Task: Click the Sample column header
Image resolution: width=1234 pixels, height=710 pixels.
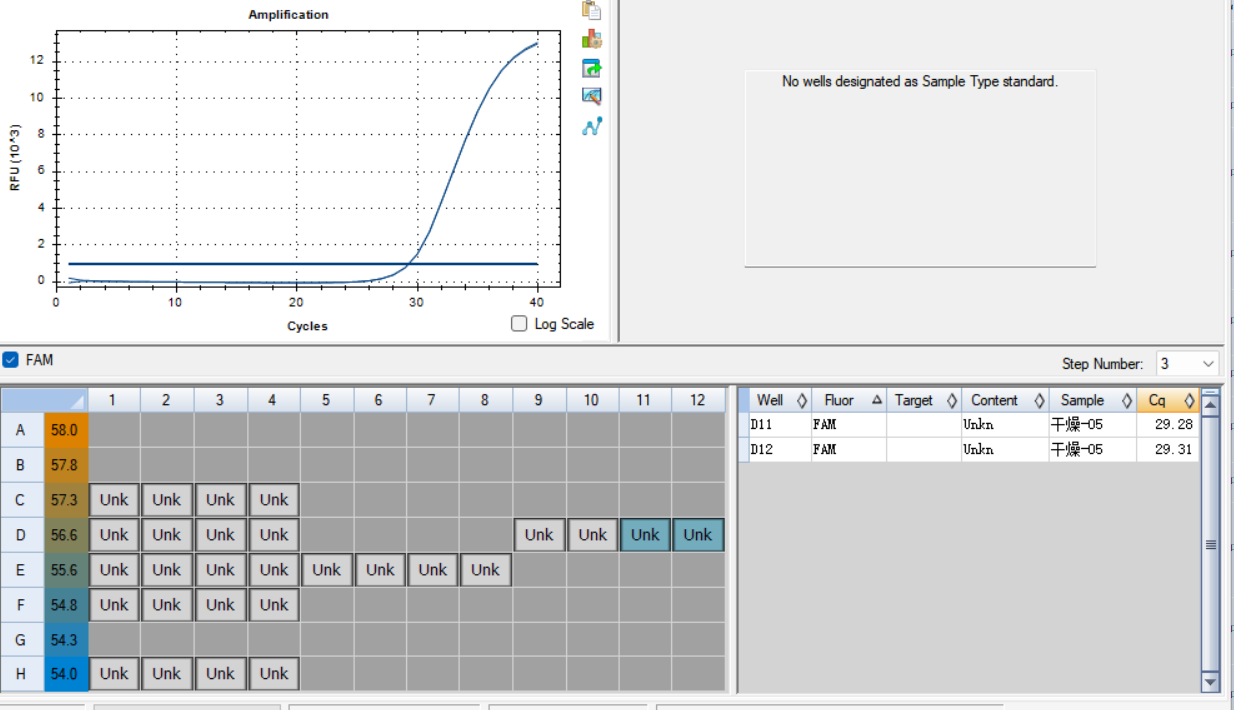Action: coord(1092,400)
